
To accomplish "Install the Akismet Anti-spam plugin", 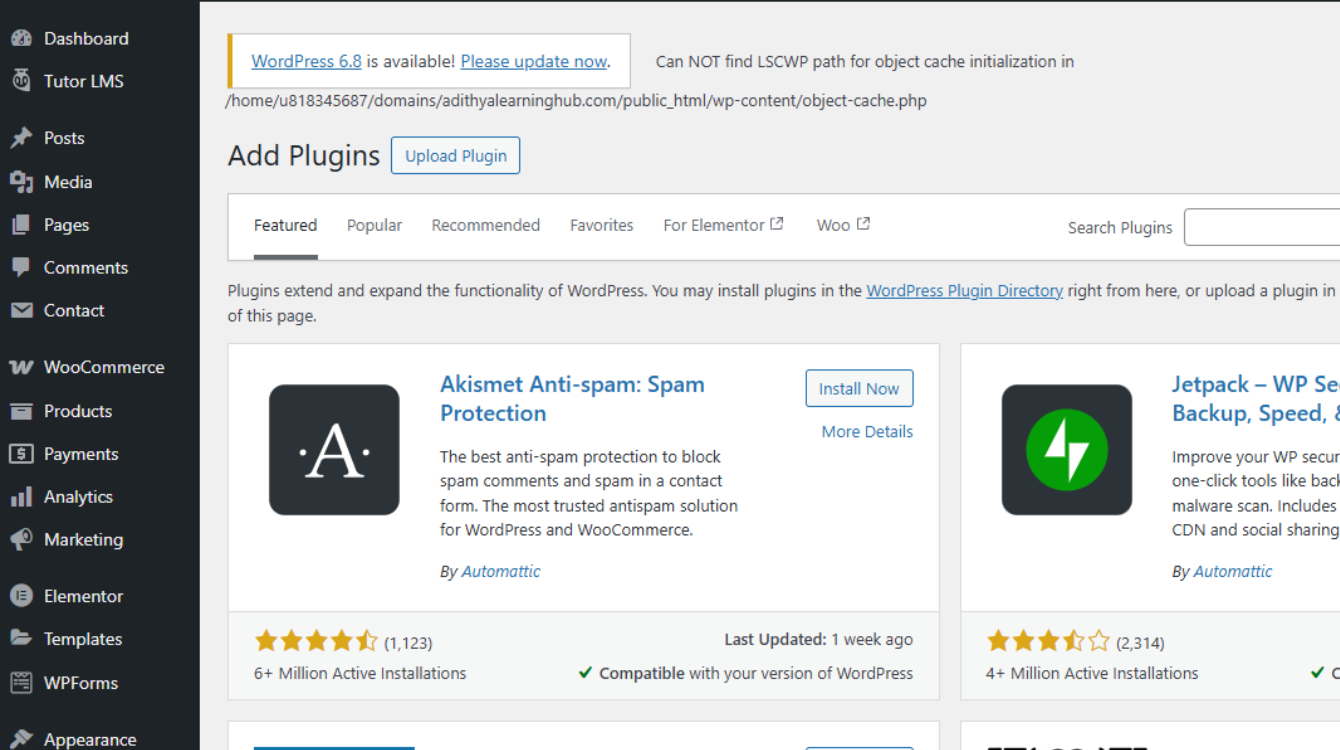I will coord(859,389).
